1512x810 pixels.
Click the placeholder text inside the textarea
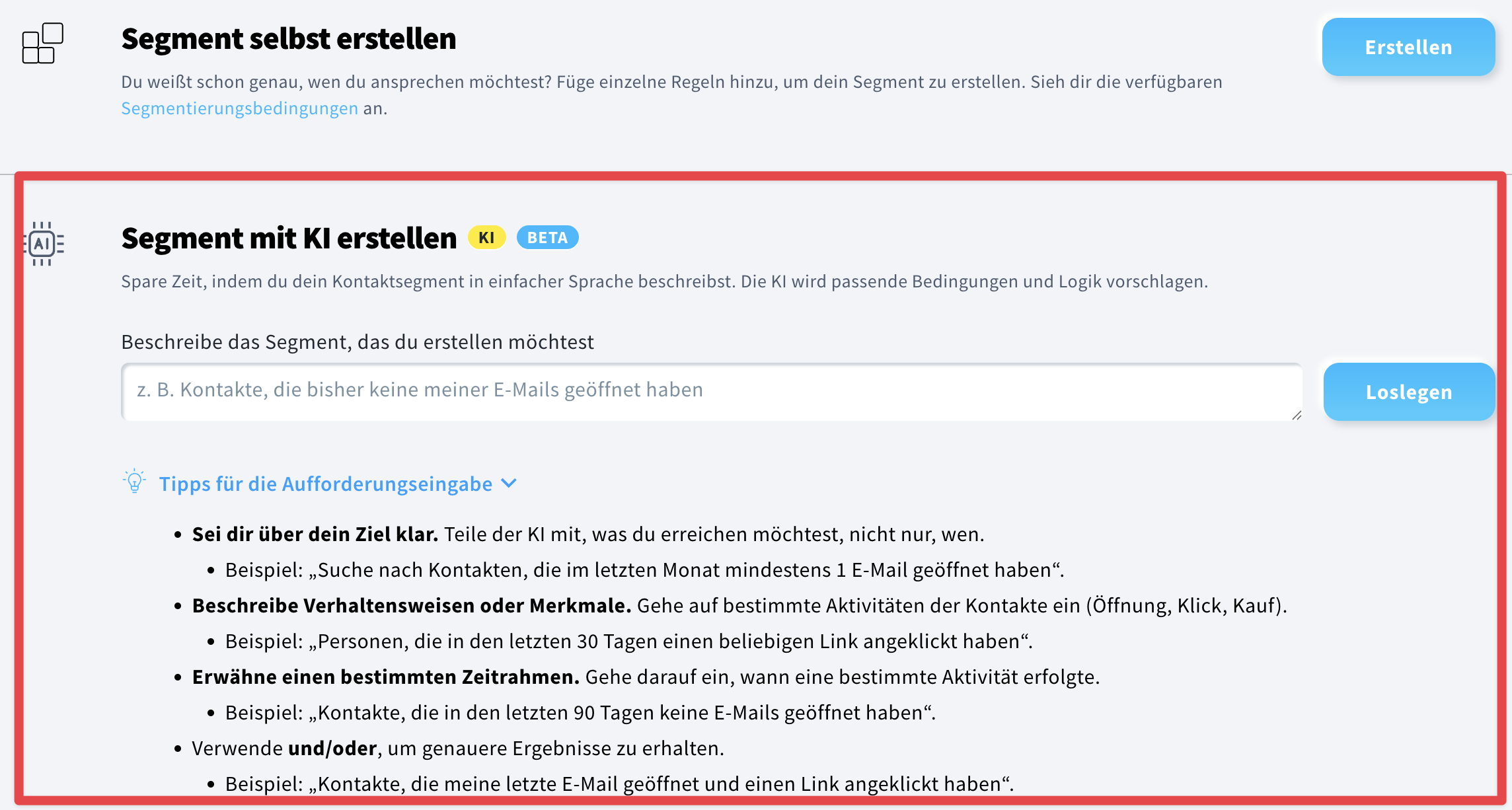click(x=420, y=390)
